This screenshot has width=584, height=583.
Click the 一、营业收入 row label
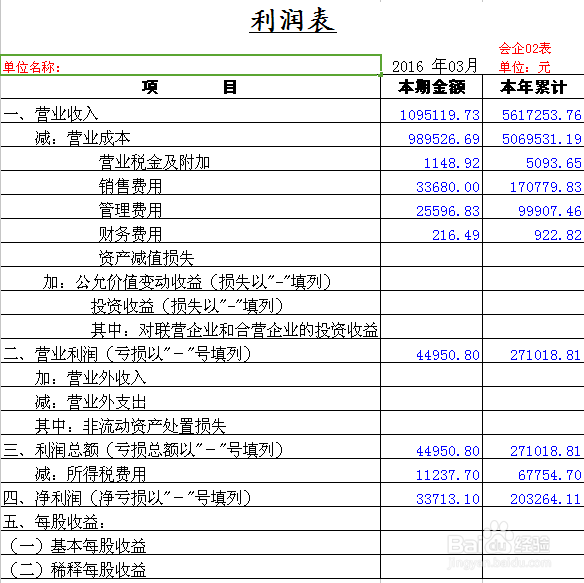click(51, 114)
